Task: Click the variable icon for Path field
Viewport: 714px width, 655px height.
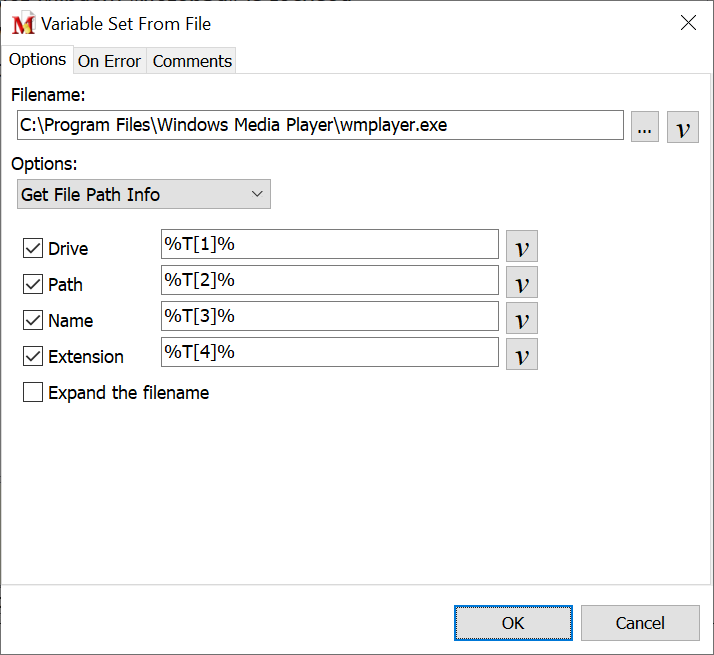Action: [521, 282]
